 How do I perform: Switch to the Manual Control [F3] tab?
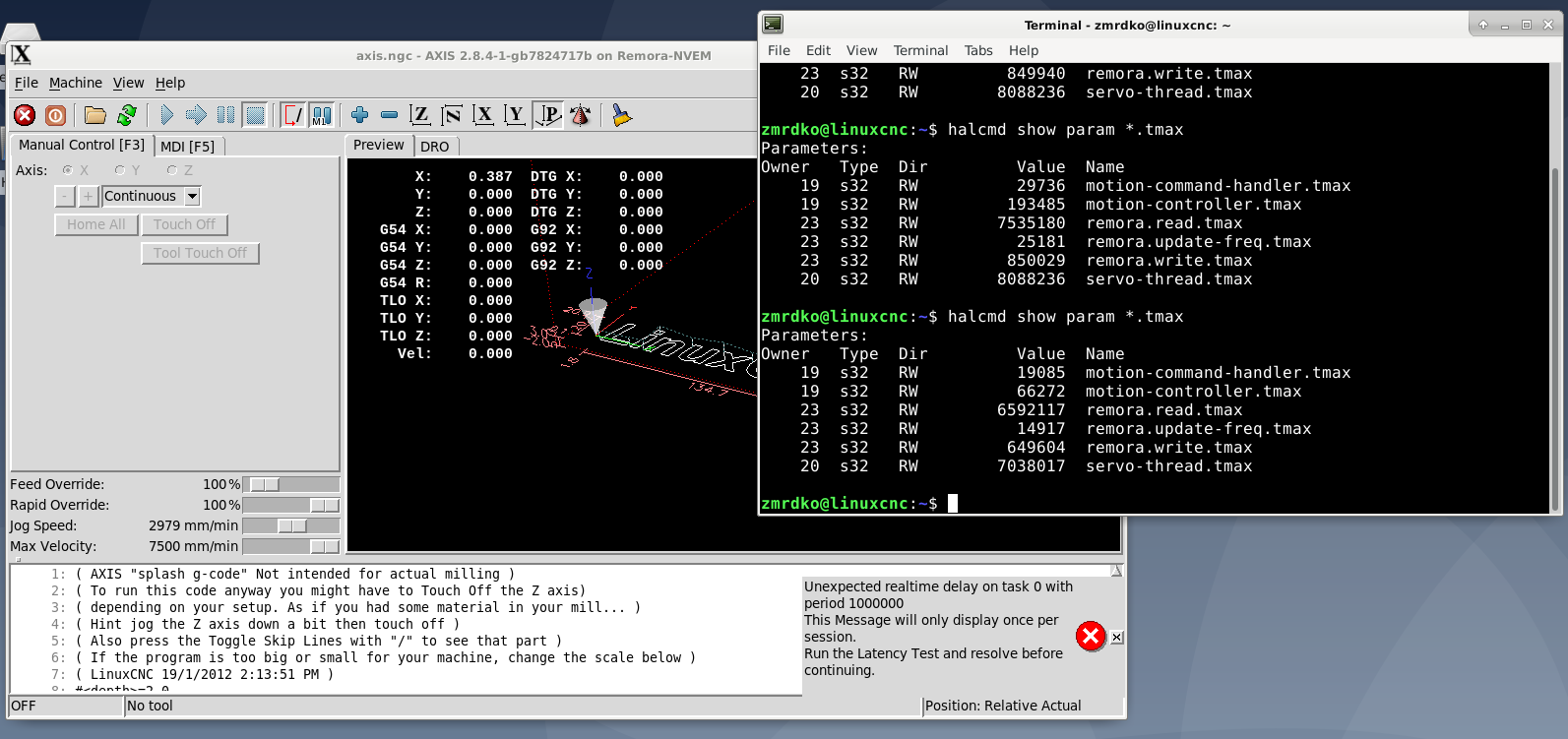click(82, 145)
